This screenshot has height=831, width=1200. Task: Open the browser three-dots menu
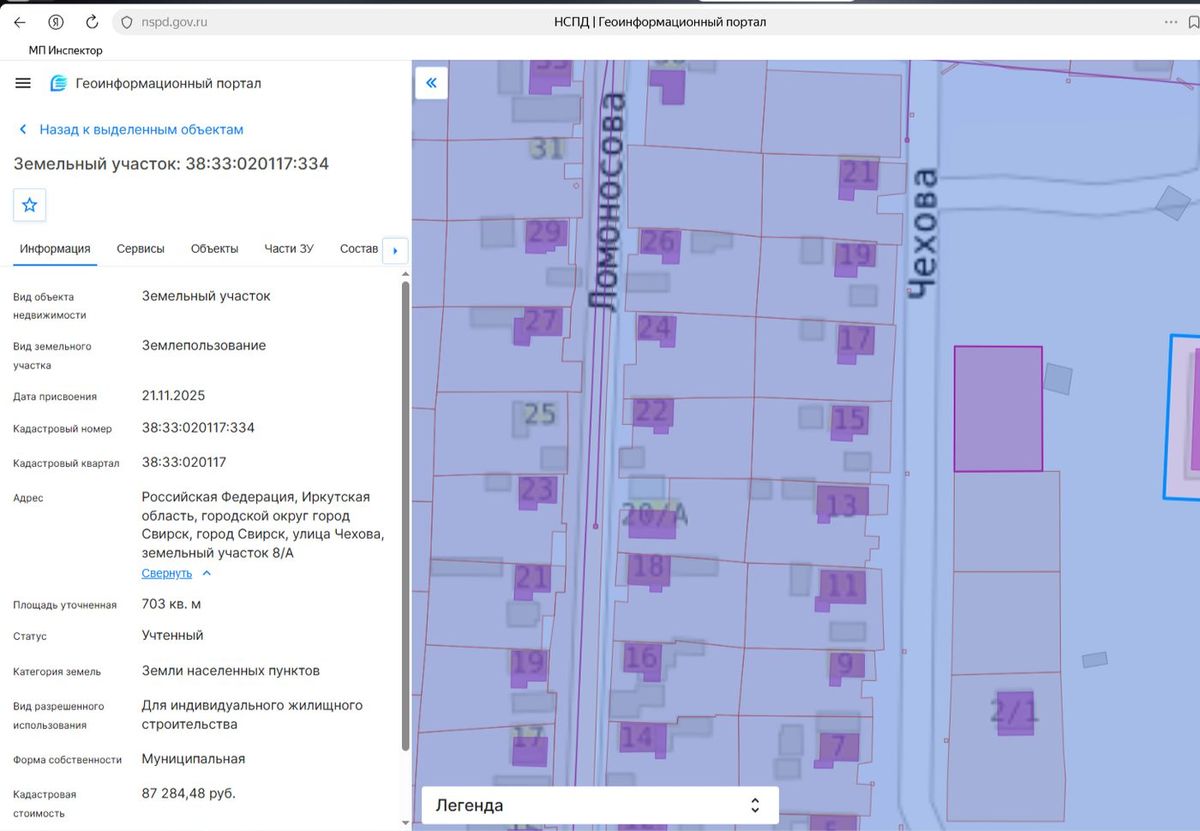click(x=1171, y=22)
